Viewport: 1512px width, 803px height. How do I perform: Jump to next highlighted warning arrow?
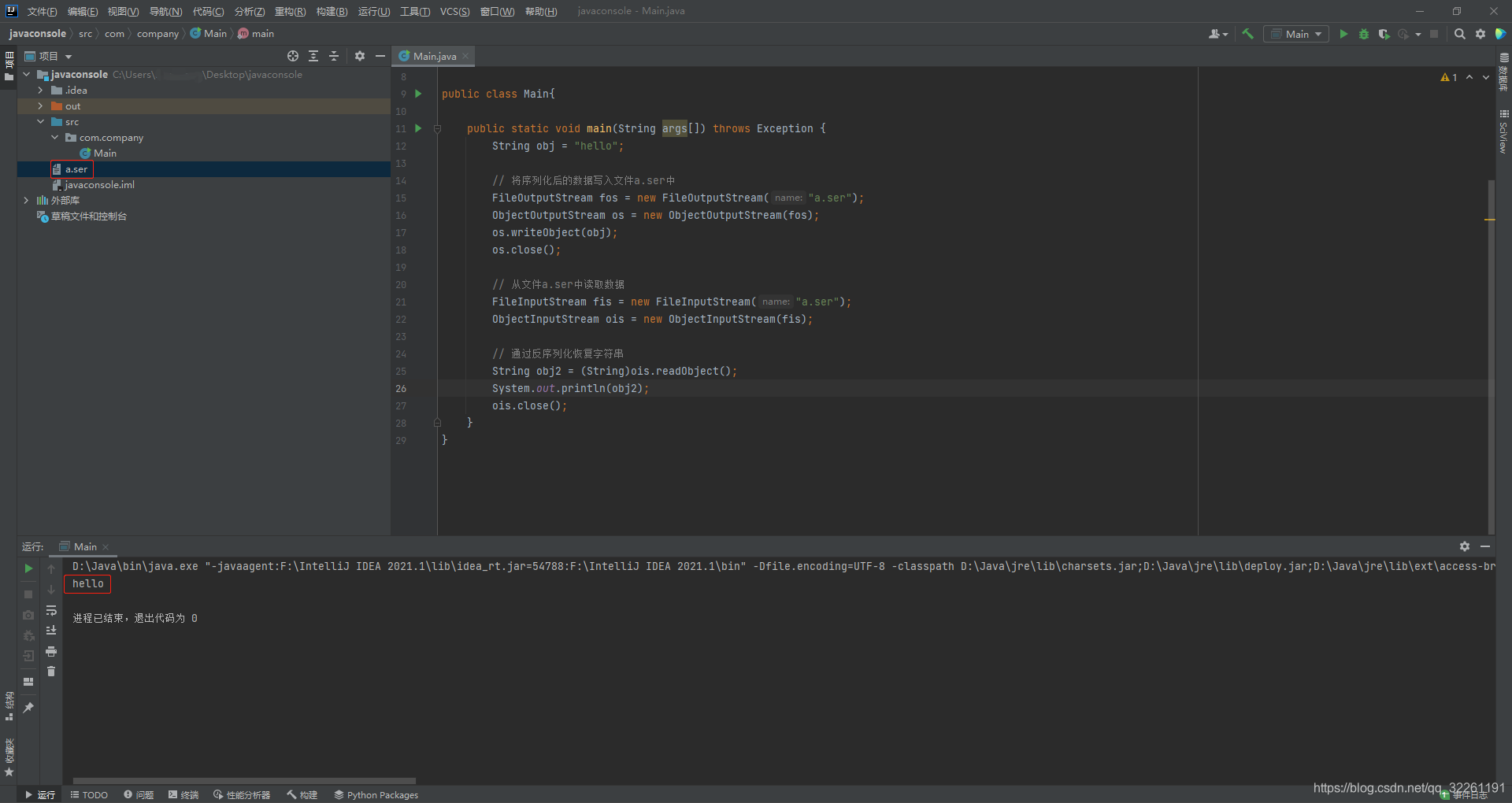[x=1486, y=77]
